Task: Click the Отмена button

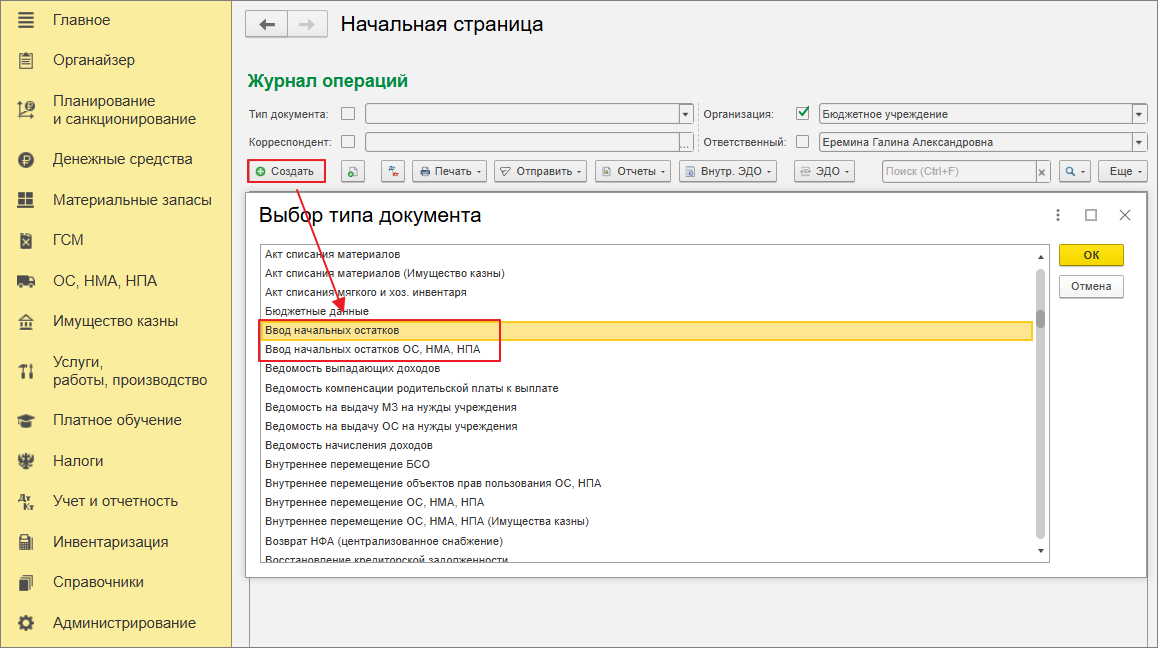Action: [1091, 286]
